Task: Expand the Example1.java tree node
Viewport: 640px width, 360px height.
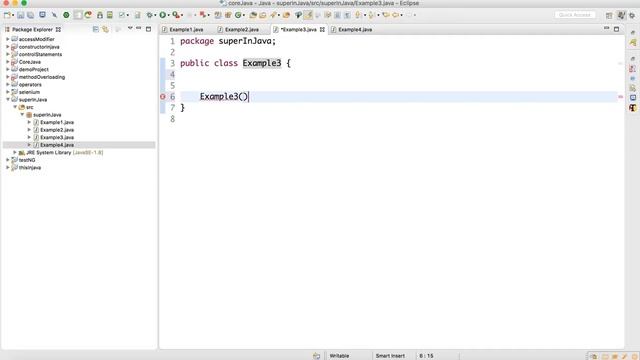Action: [29, 122]
